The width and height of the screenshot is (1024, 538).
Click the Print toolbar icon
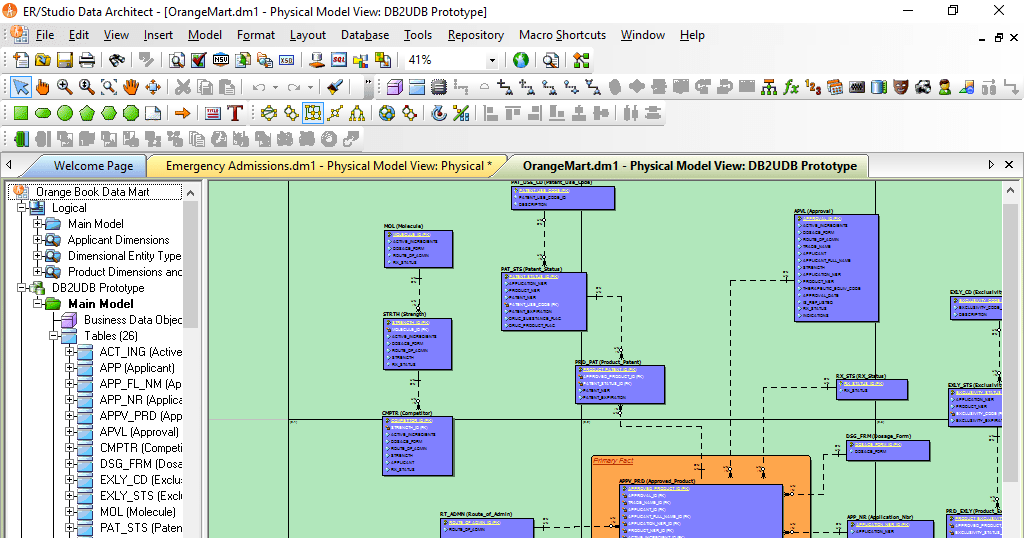[x=87, y=60]
